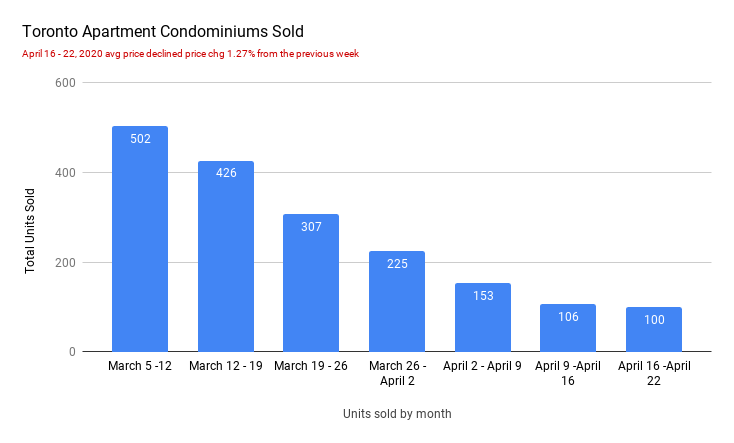Click the 'April 2 - April 9' label
734x443 pixels.
[483, 366]
